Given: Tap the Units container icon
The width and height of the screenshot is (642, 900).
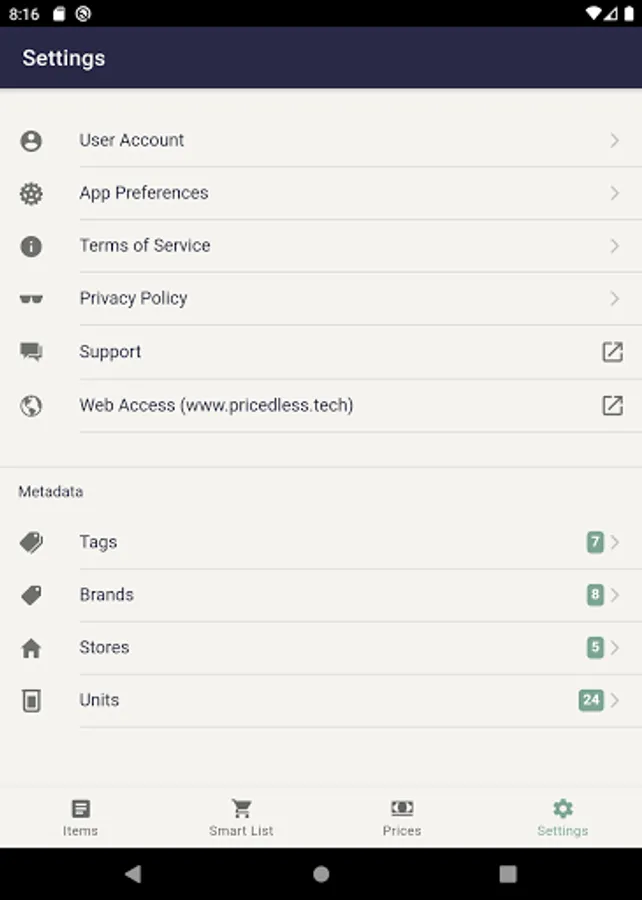Looking at the screenshot, I should pos(31,701).
